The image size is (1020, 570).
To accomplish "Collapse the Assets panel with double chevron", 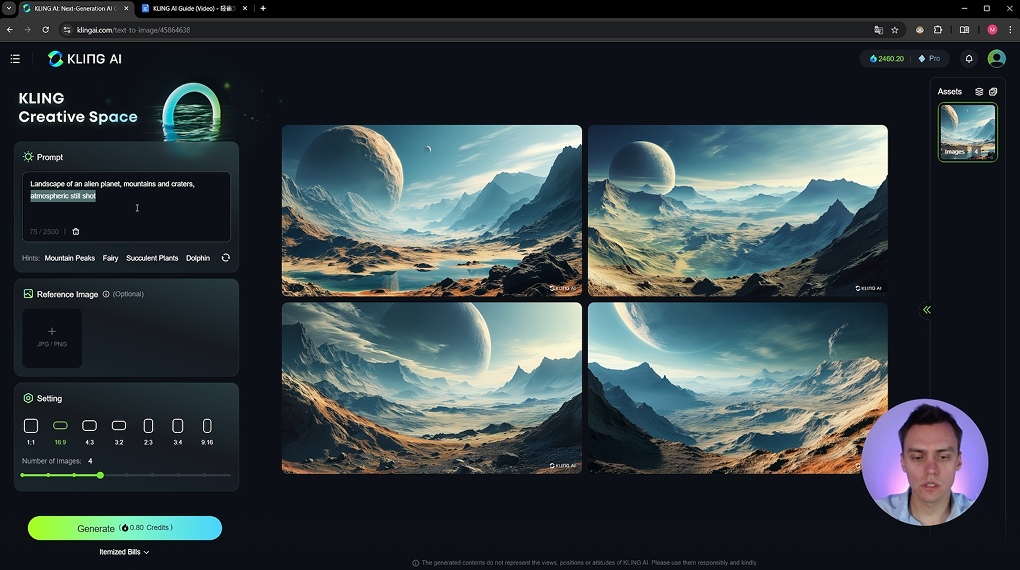I will 927,310.
